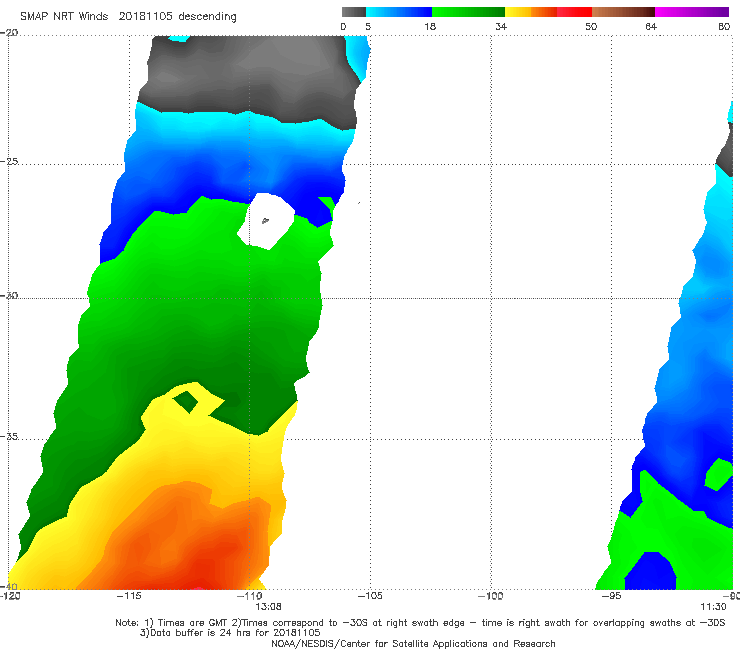The height and width of the screenshot is (650, 740).
Task: Click the yellow segment of the color bar
Action: [518, 12]
